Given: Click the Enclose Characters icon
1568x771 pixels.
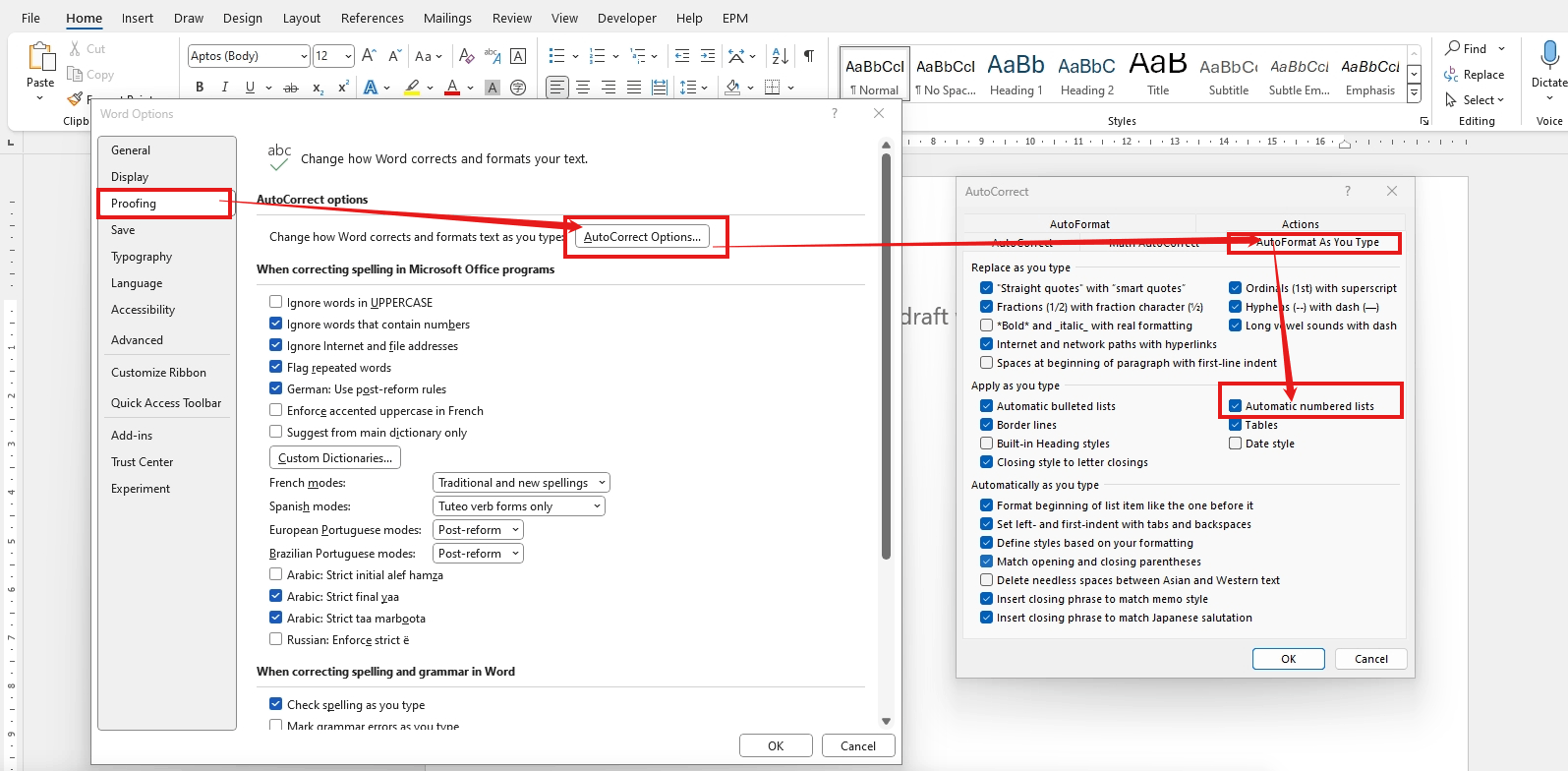Looking at the screenshot, I should (x=518, y=87).
